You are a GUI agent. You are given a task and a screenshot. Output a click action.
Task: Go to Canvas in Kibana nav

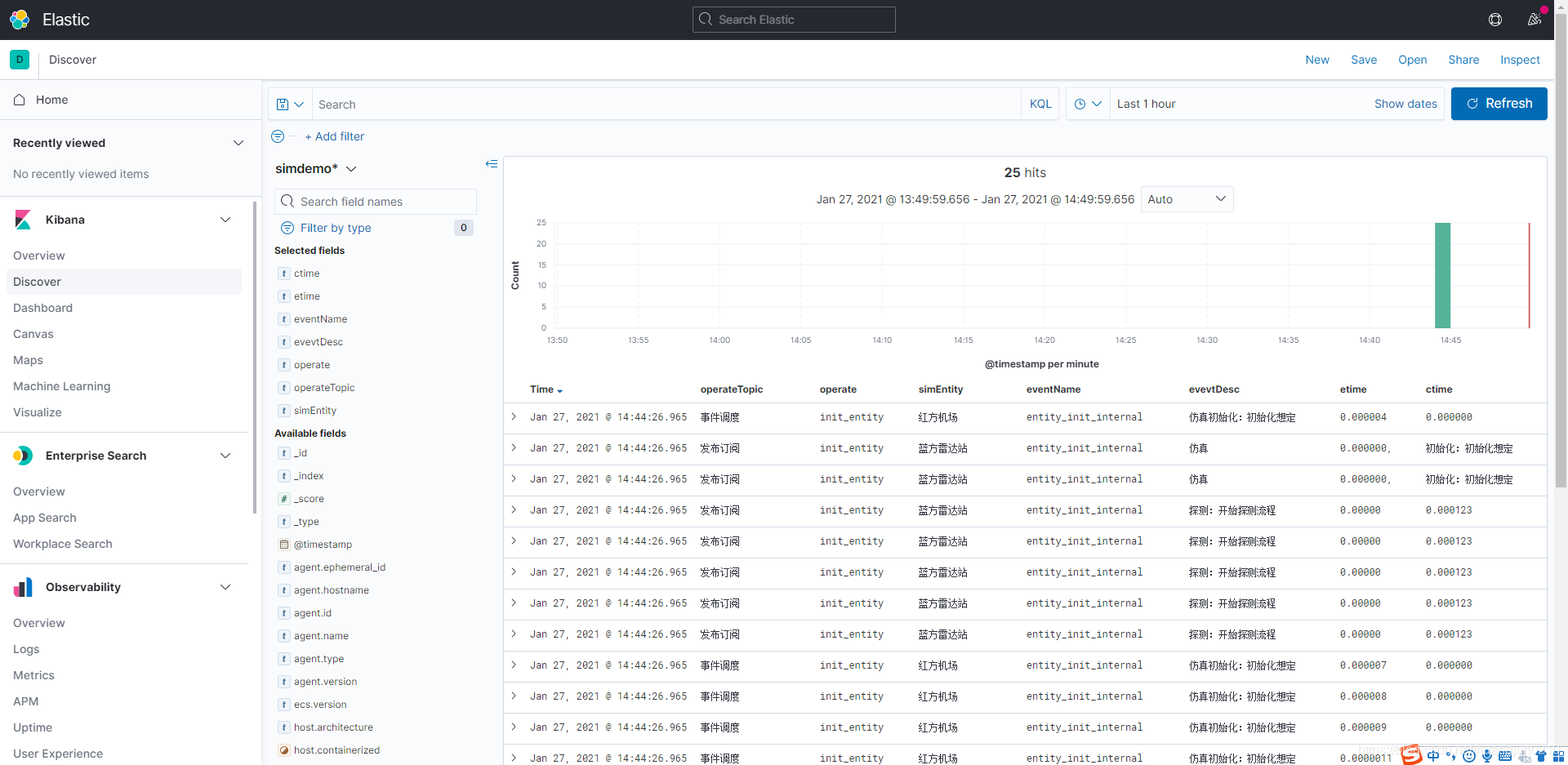click(x=33, y=334)
